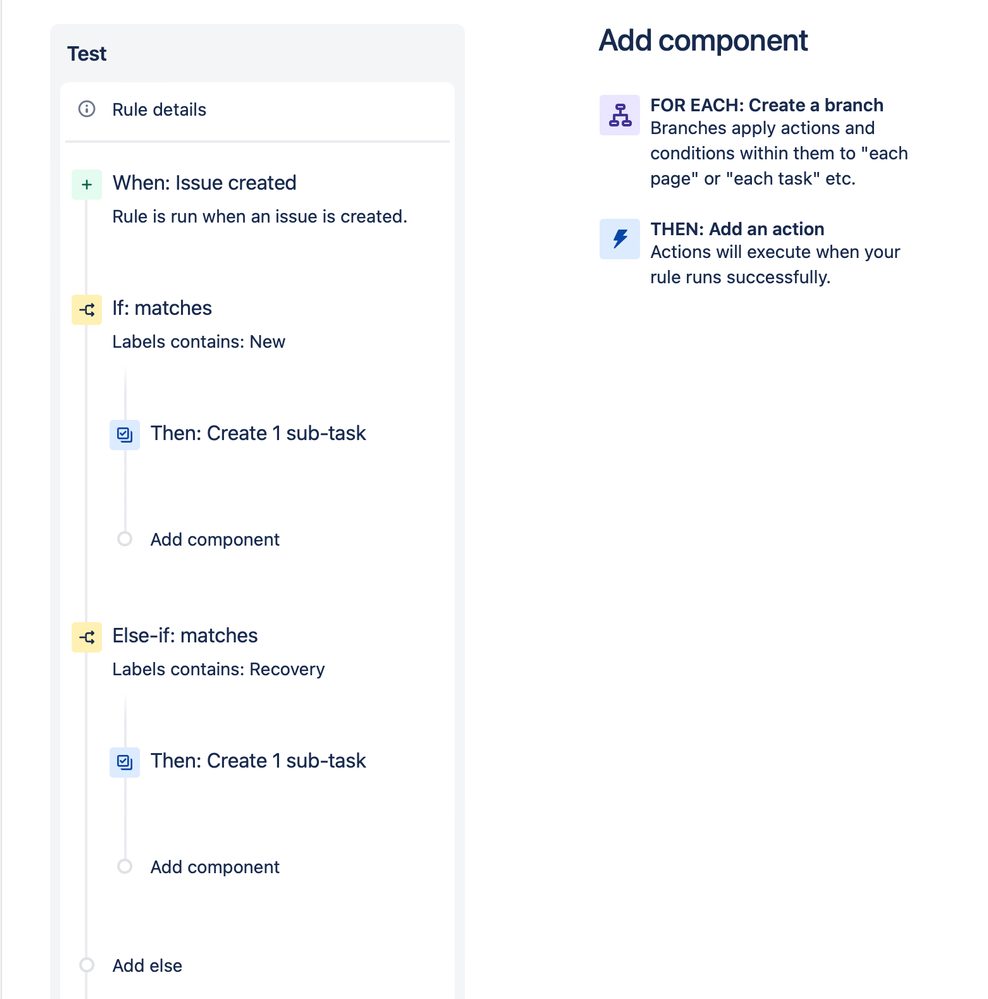Click the sub-task icon on first Then component
Image resolution: width=988 pixels, height=999 pixels.
[x=124, y=434]
